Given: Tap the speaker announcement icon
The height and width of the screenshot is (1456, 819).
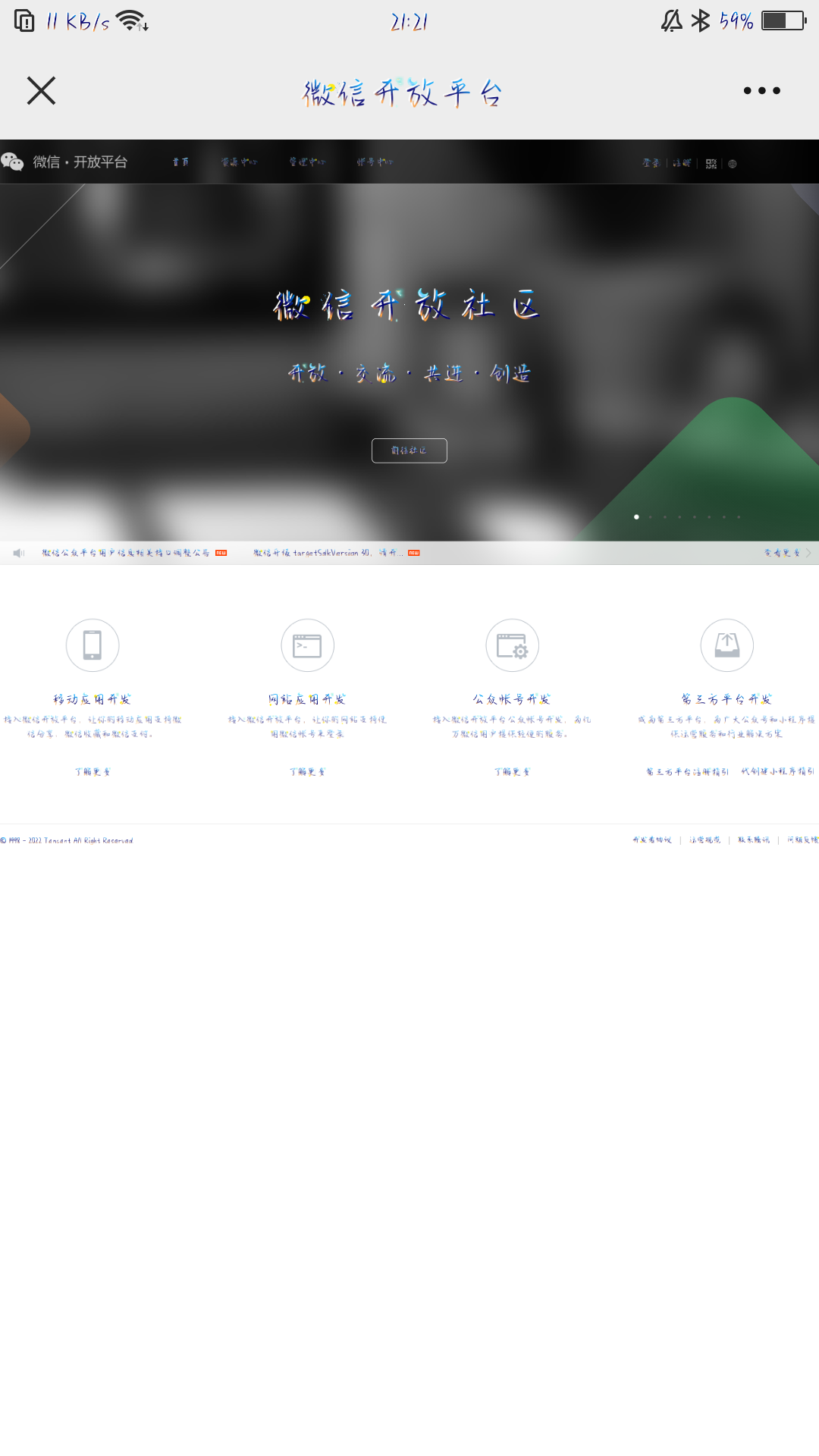Looking at the screenshot, I should [19, 553].
